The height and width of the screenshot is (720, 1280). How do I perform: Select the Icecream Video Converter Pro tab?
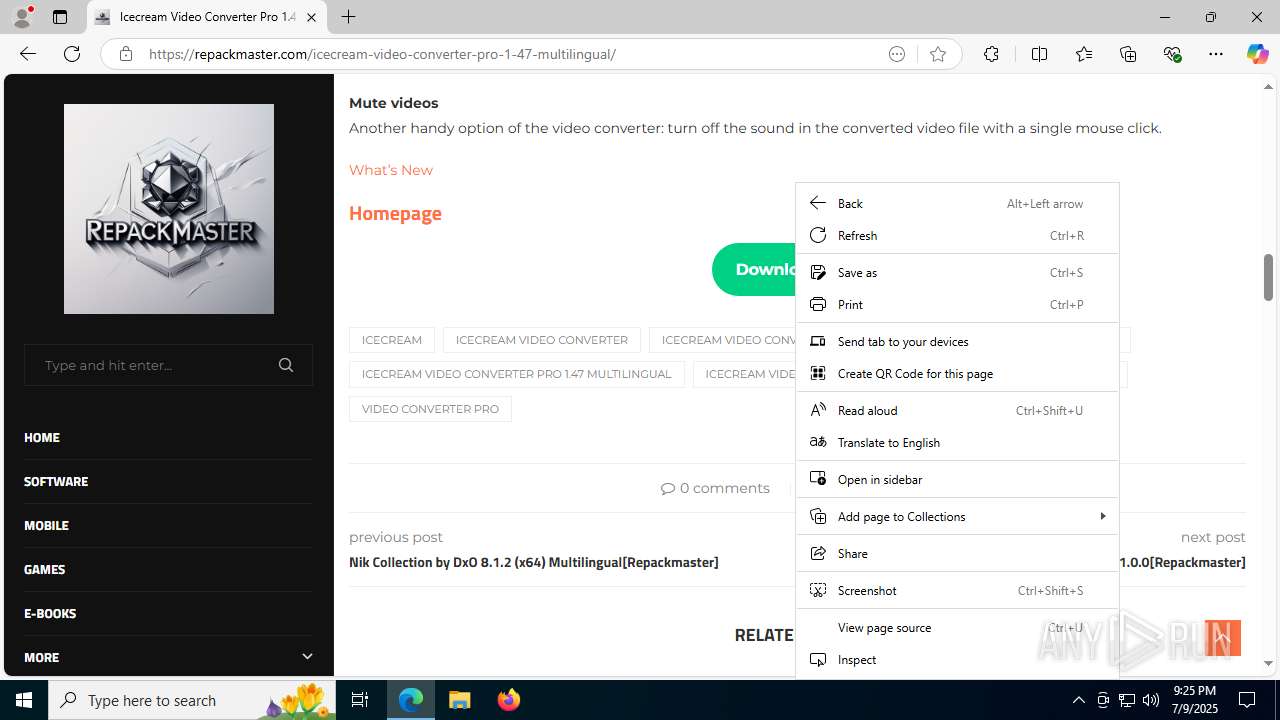207,17
